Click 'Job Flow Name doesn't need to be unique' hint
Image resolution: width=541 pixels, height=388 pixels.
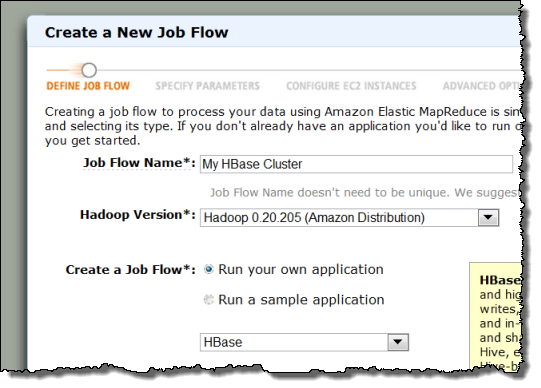(x=366, y=192)
